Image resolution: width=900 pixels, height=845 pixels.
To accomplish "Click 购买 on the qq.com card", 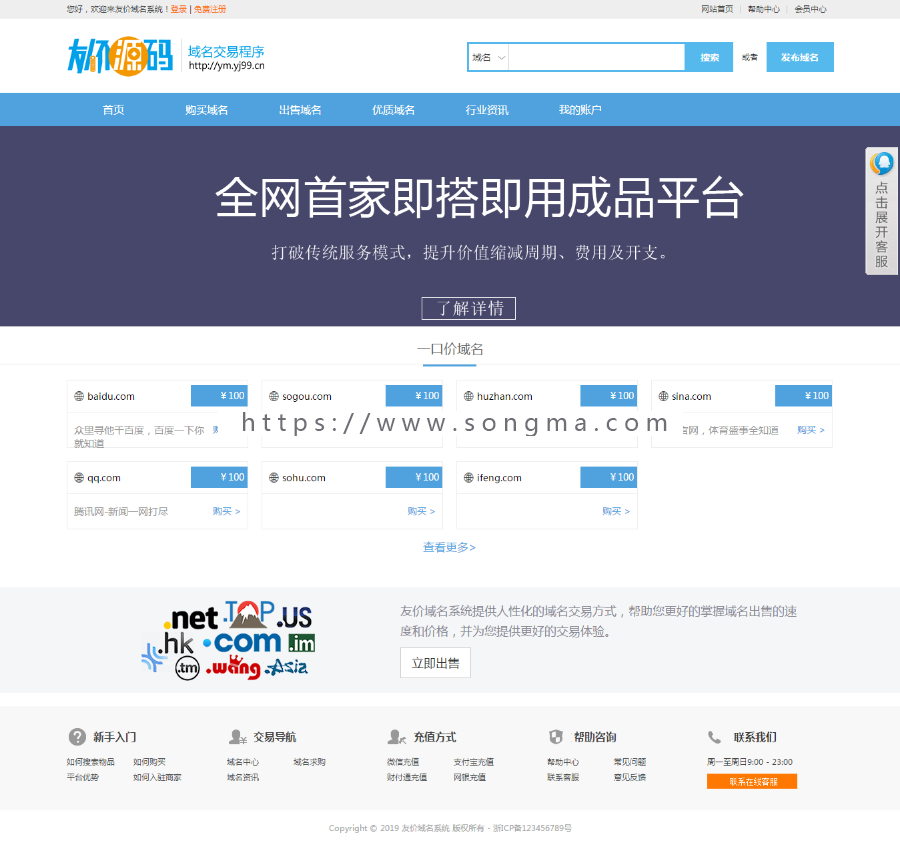I will point(226,511).
